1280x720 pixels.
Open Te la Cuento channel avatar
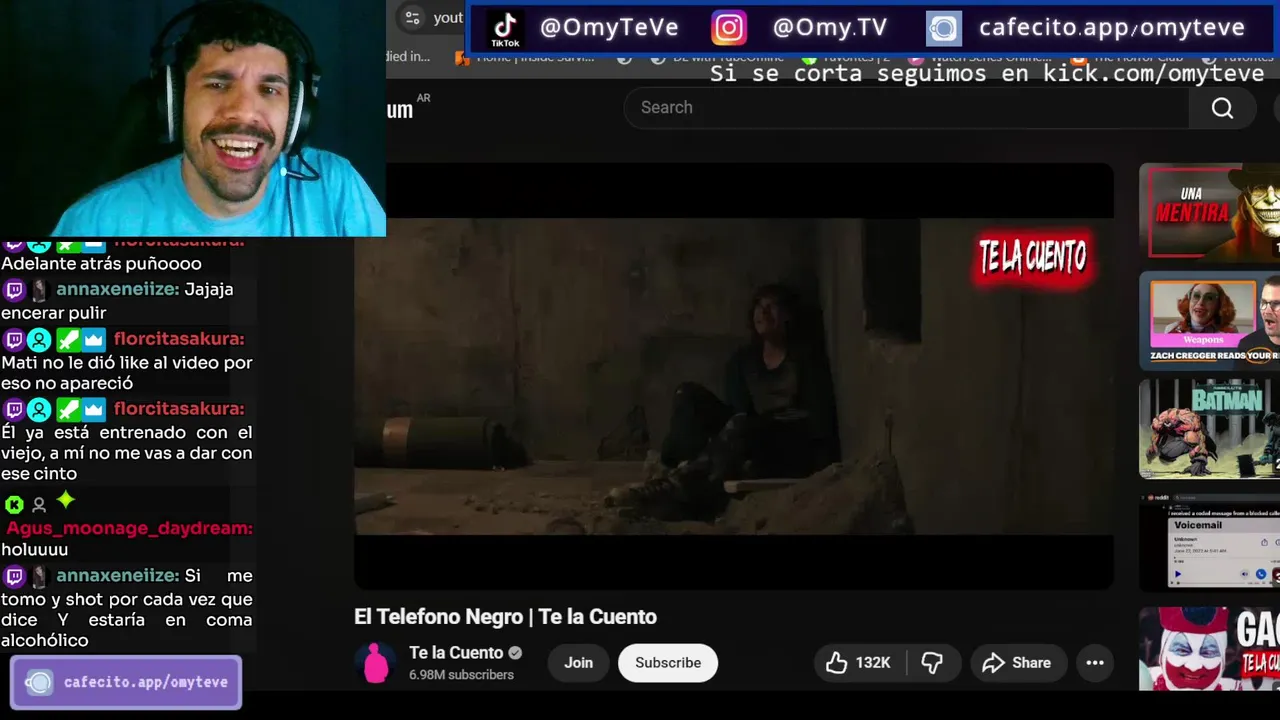[375, 663]
